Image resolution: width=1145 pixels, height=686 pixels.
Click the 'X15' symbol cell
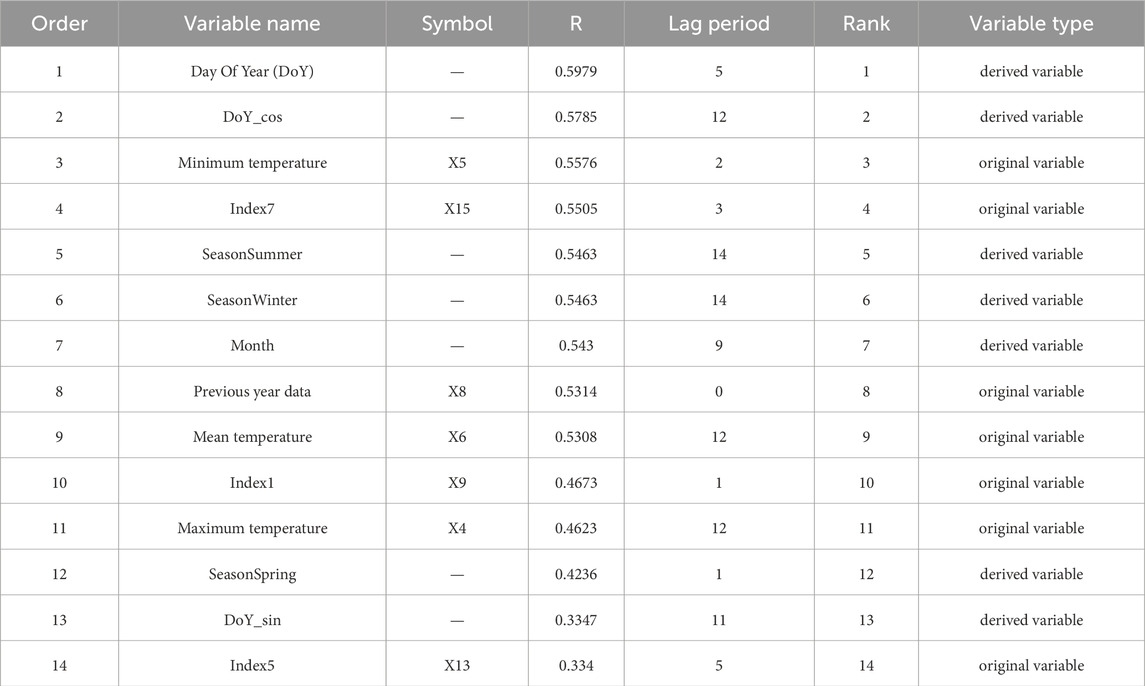tap(457, 209)
